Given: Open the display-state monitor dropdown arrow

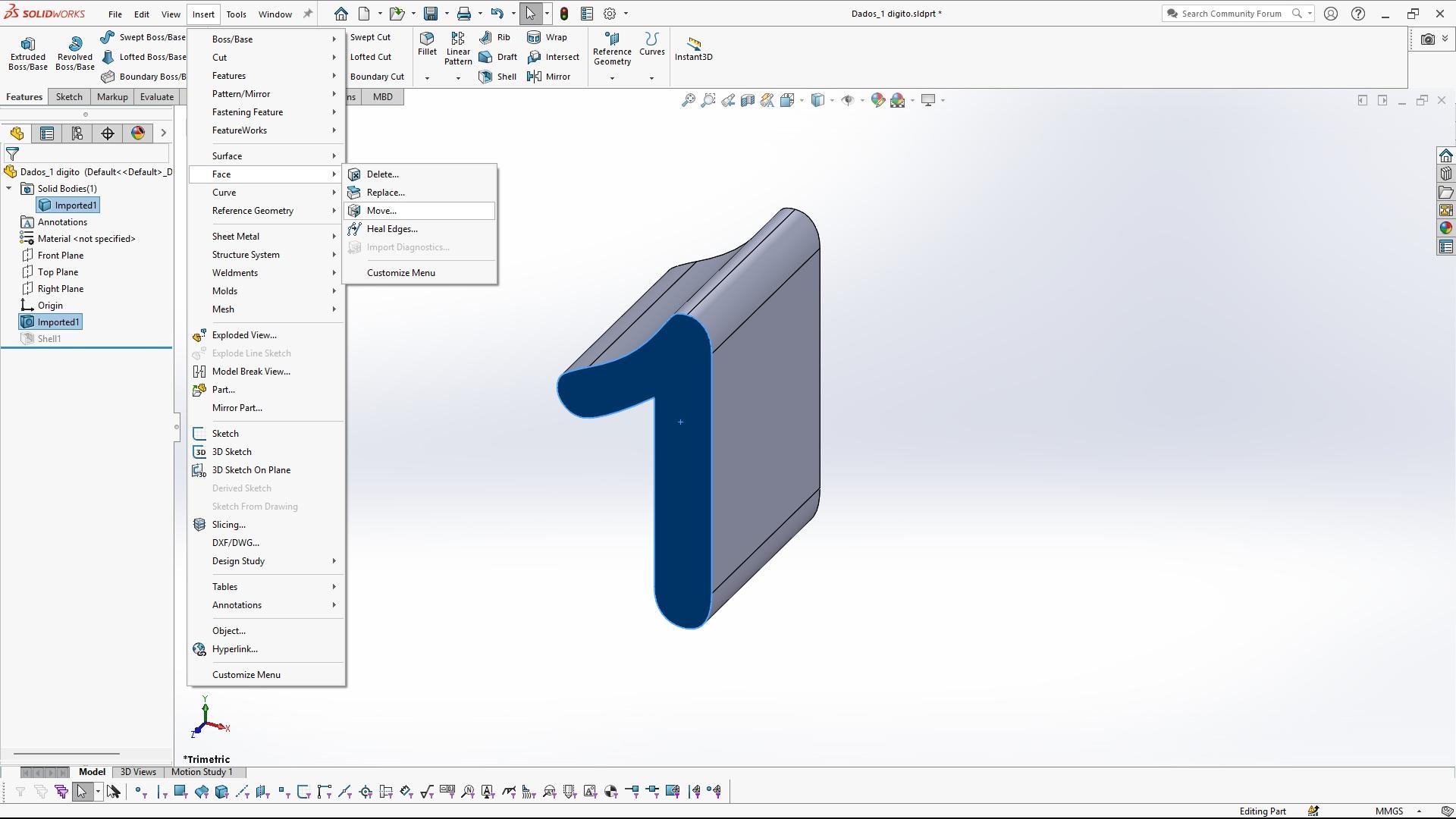Looking at the screenshot, I should (943, 100).
